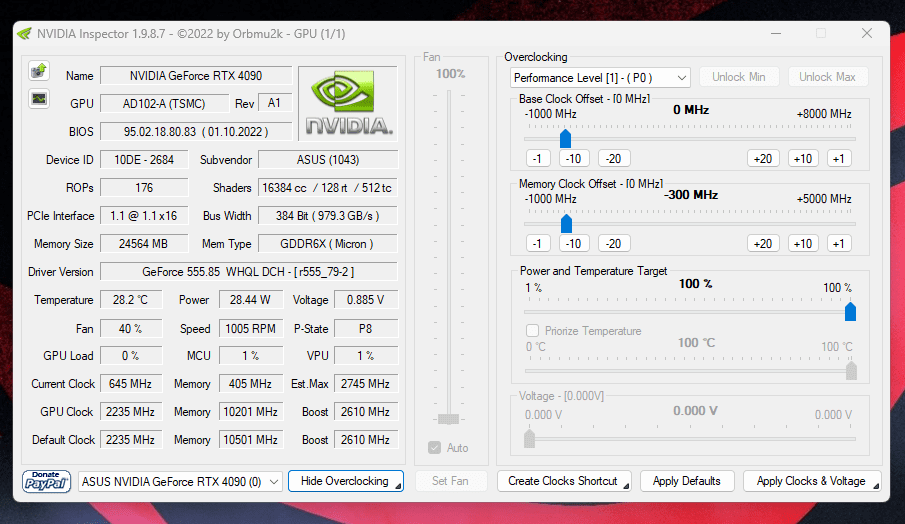Click the Base Clock Offset slider handle
Image resolution: width=905 pixels, height=524 pixels.
(x=566, y=139)
